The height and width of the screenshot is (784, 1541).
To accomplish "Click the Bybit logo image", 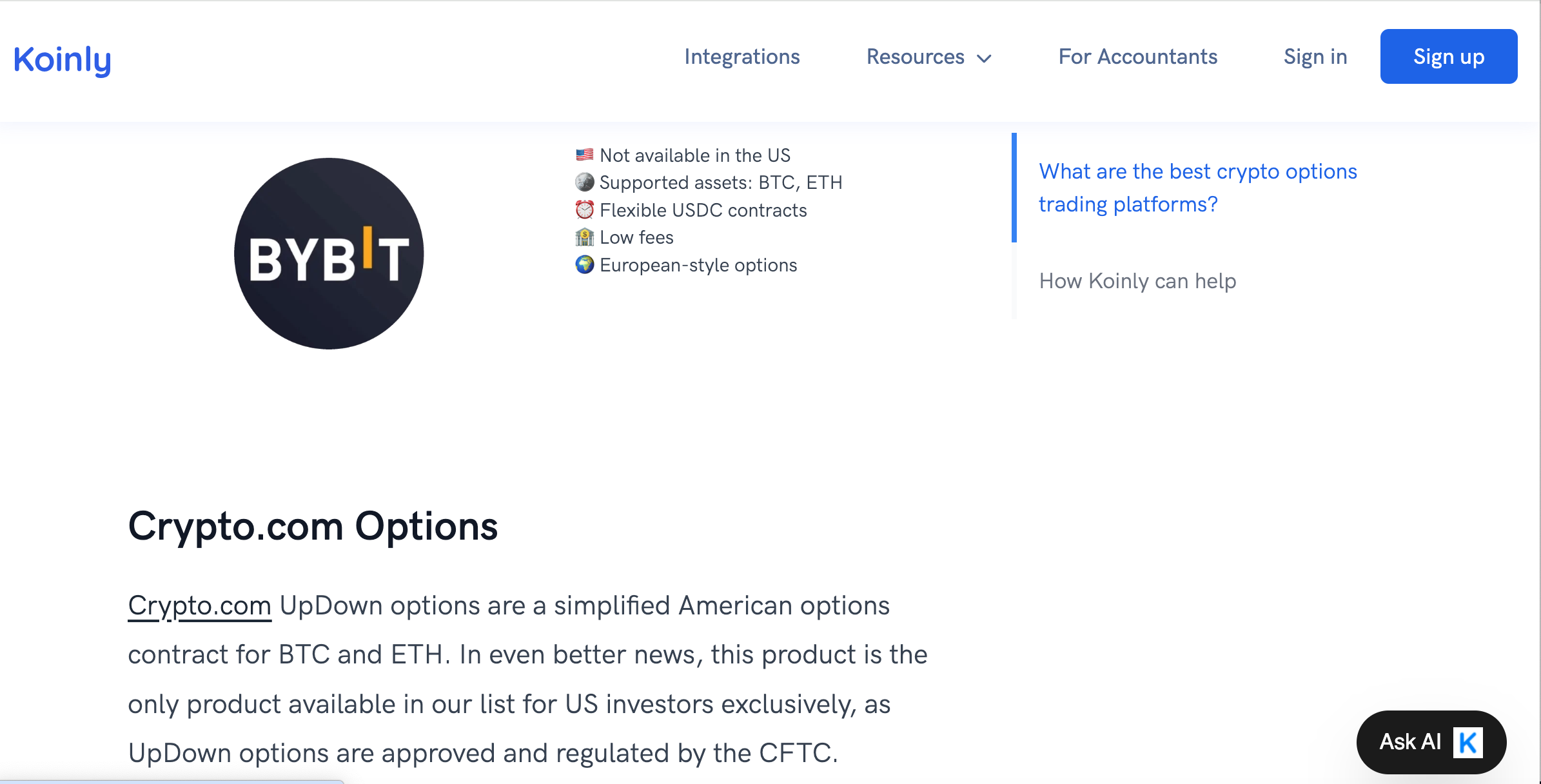I will click(x=329, y=253).
